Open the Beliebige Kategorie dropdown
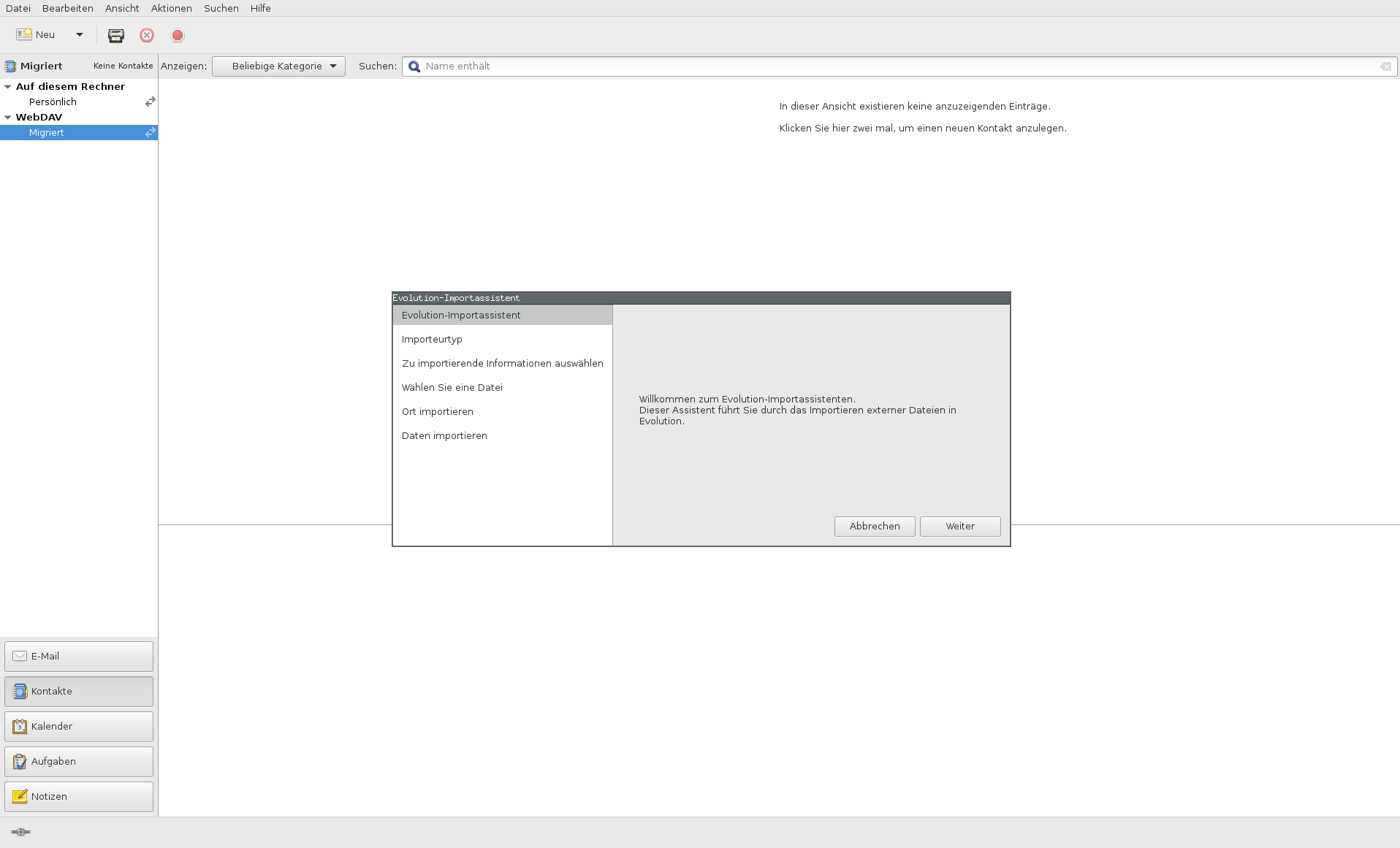 (278, 66)
